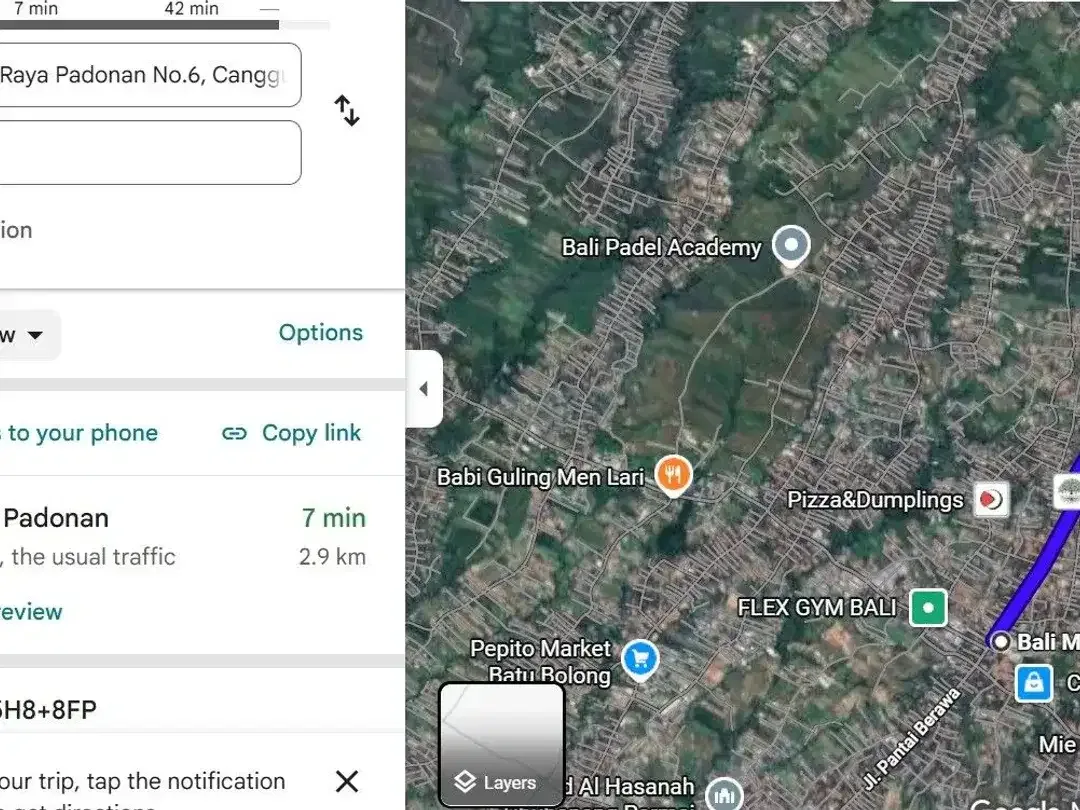The height and width of the screenshot is (810, 1080).
Task: Click the Bali Padel Academy map pin
Action: point(791,246)
